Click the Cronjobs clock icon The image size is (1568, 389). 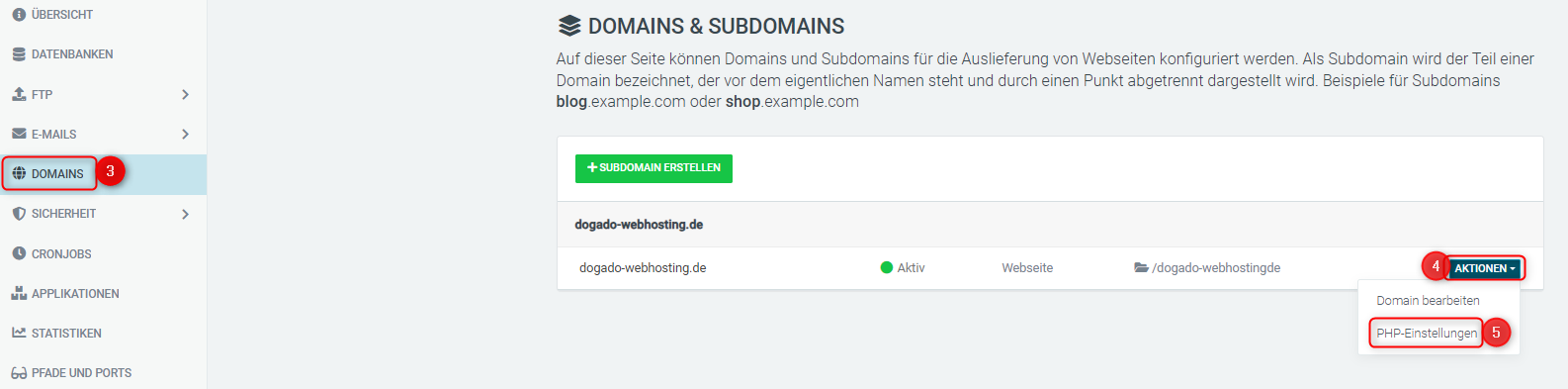[19, 253]
